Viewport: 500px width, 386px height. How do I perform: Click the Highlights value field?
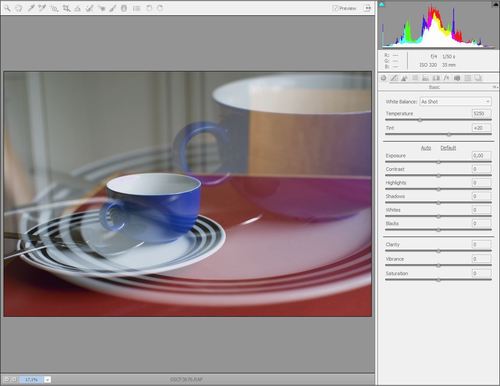[x=482, y=183]
